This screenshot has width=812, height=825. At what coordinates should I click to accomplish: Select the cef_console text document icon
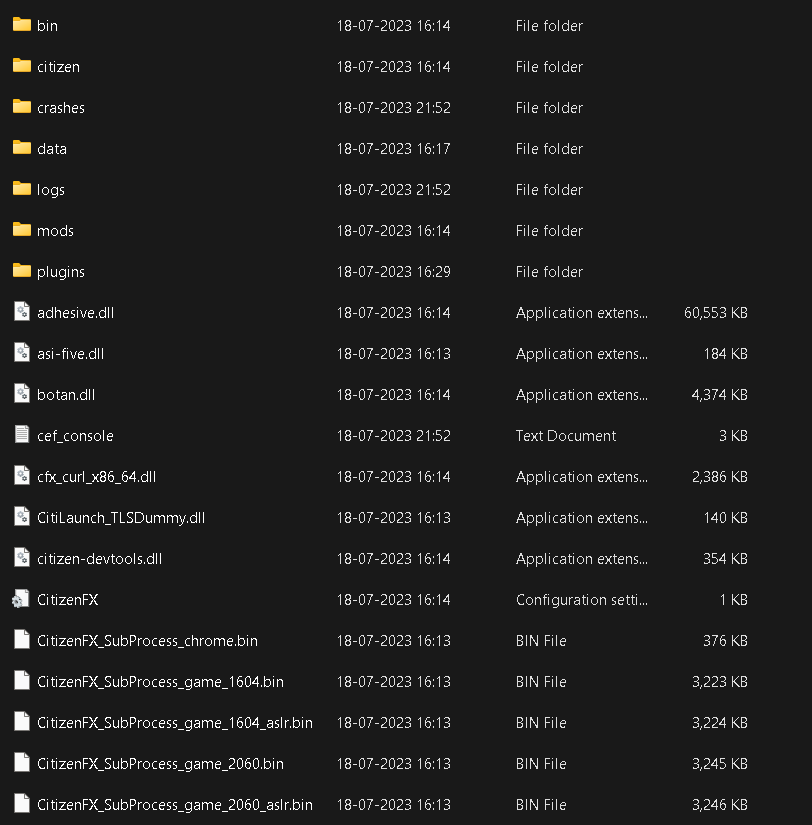pos(22,435)
